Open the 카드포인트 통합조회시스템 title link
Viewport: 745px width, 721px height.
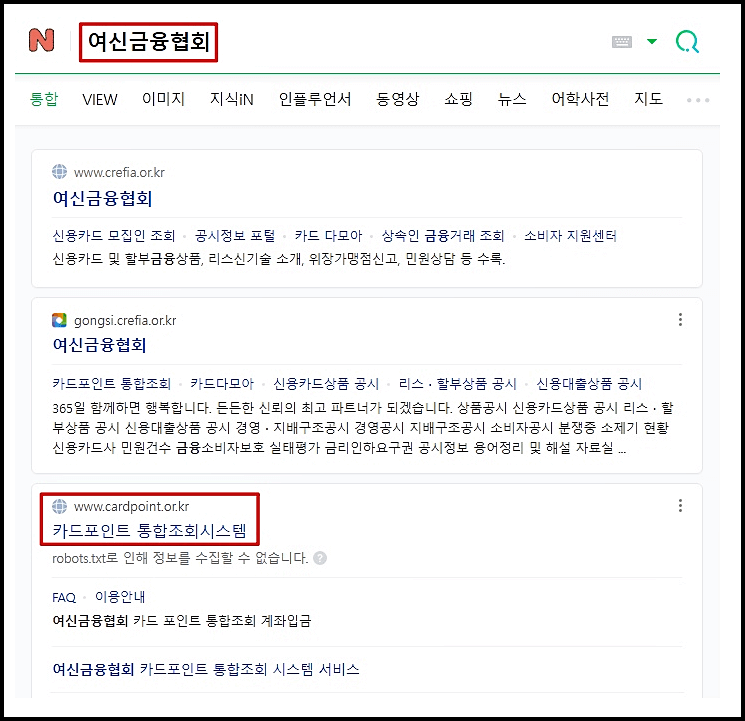pos(150,530)
